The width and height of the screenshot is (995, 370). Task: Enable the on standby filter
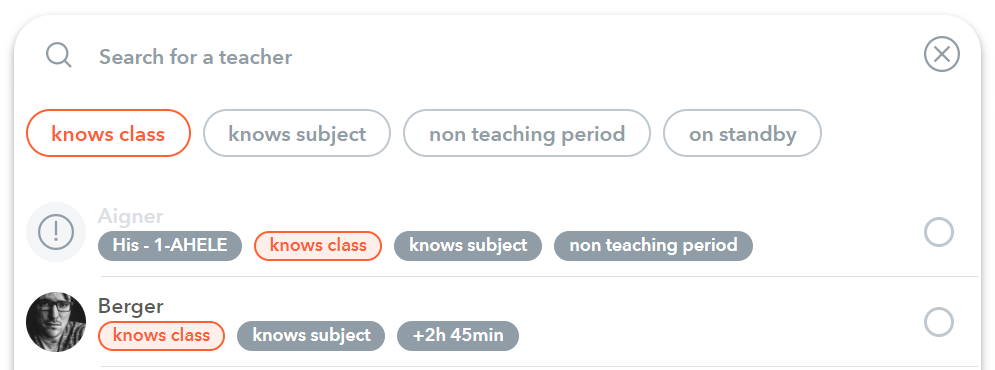[x=742, y=133]
